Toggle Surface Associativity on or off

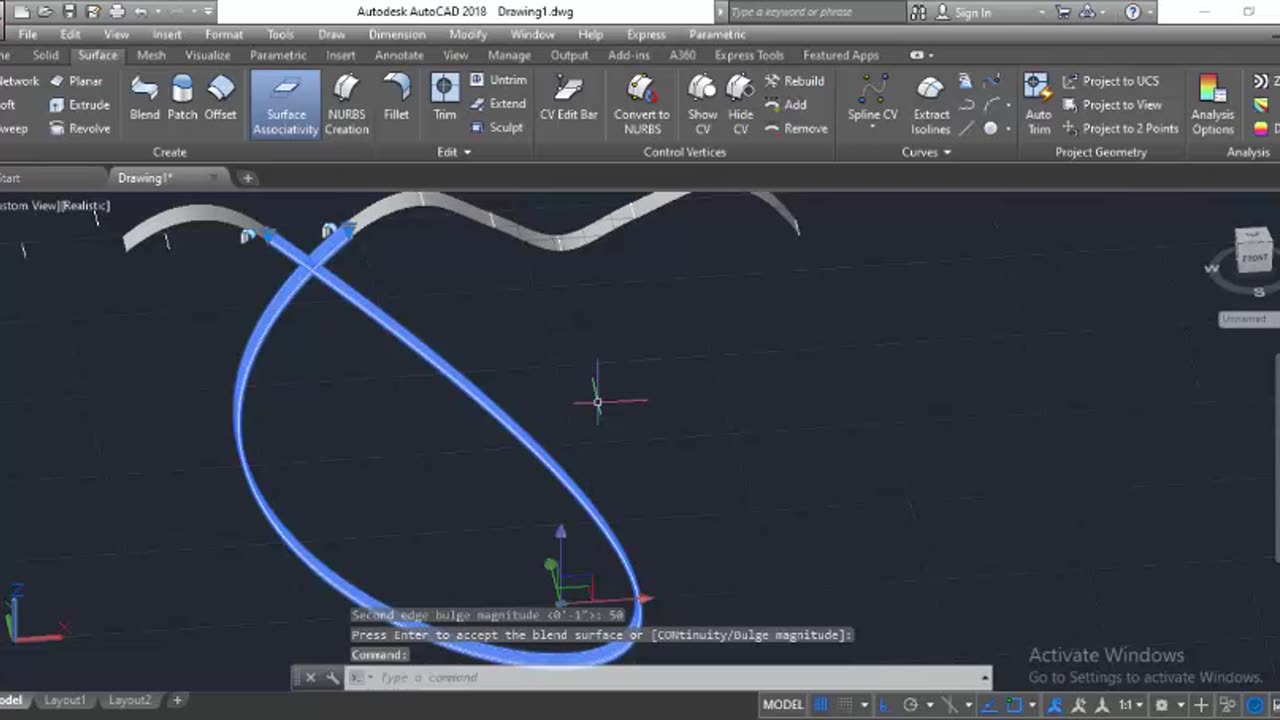[x=285, y=105]
